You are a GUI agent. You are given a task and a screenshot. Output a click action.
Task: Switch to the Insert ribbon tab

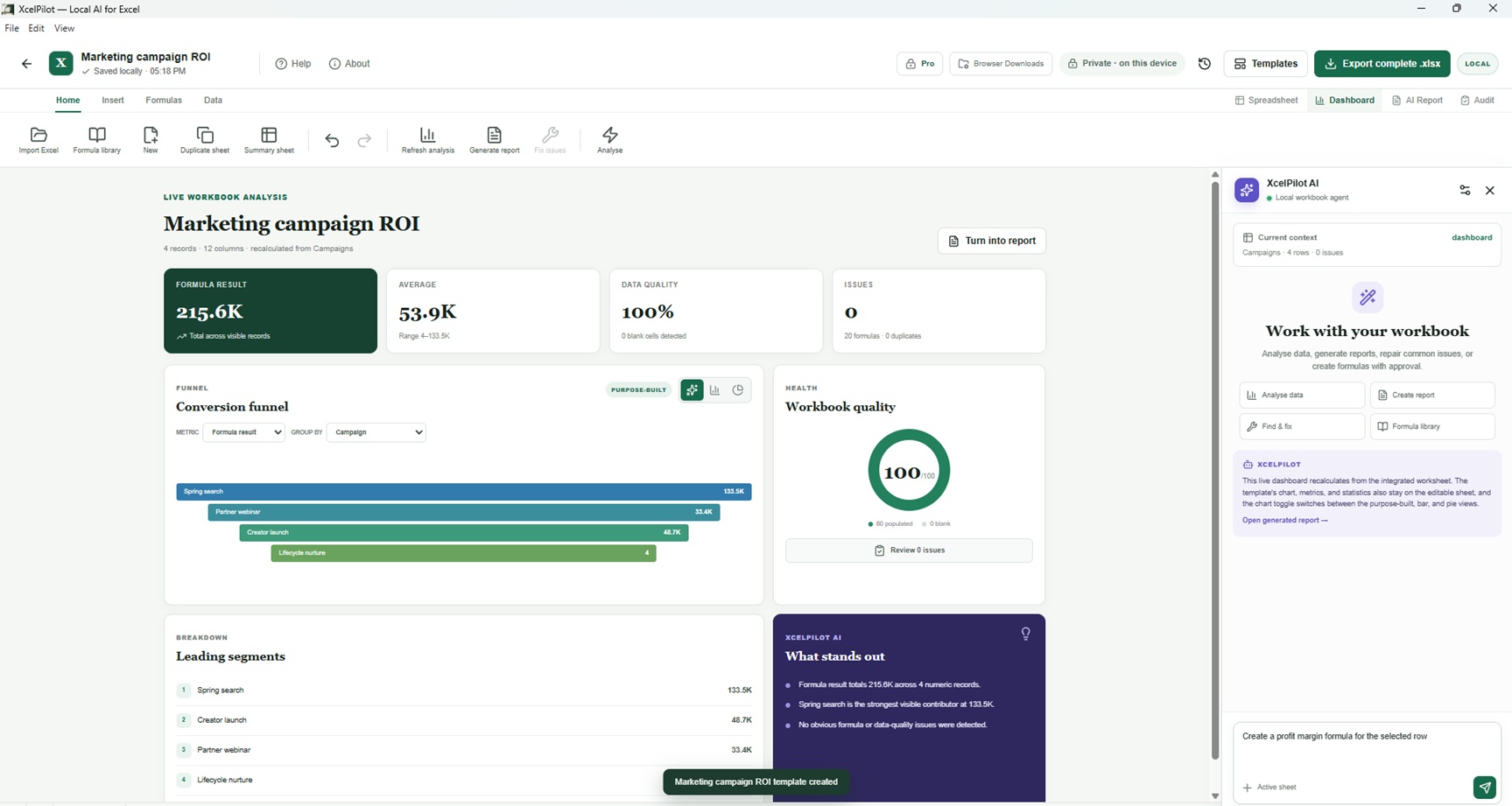pyautogui.click(x=113, y=101)
